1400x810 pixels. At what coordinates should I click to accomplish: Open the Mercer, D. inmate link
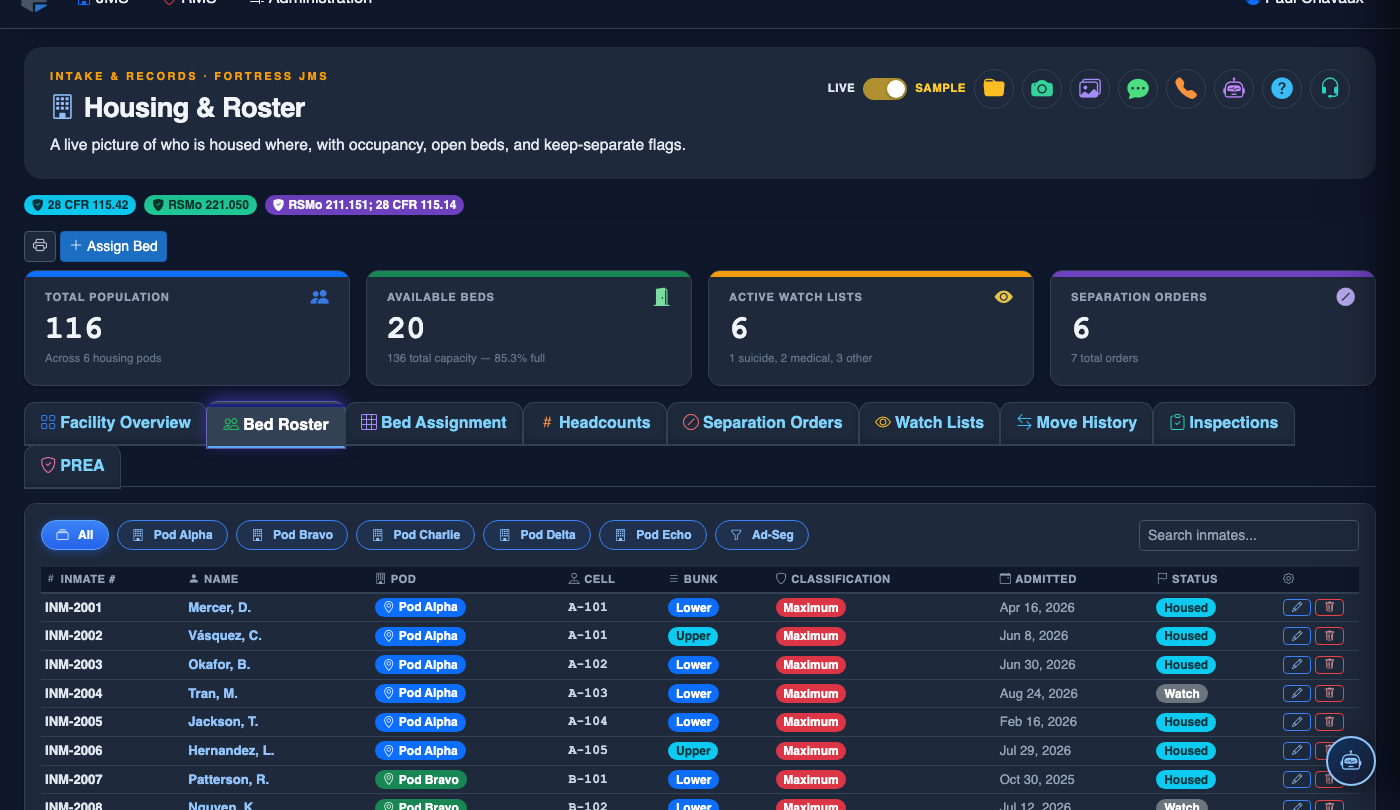point(219,607)
